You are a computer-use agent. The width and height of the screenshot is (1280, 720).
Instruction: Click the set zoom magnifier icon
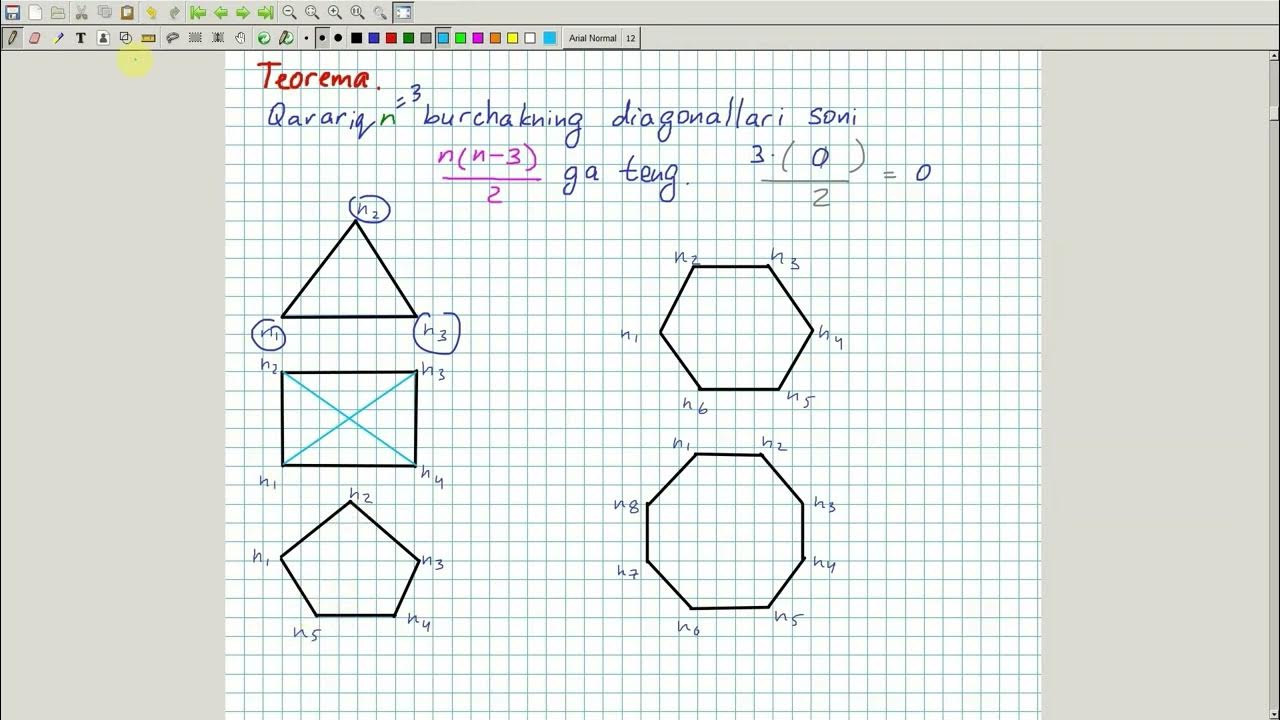click(380, 12)
